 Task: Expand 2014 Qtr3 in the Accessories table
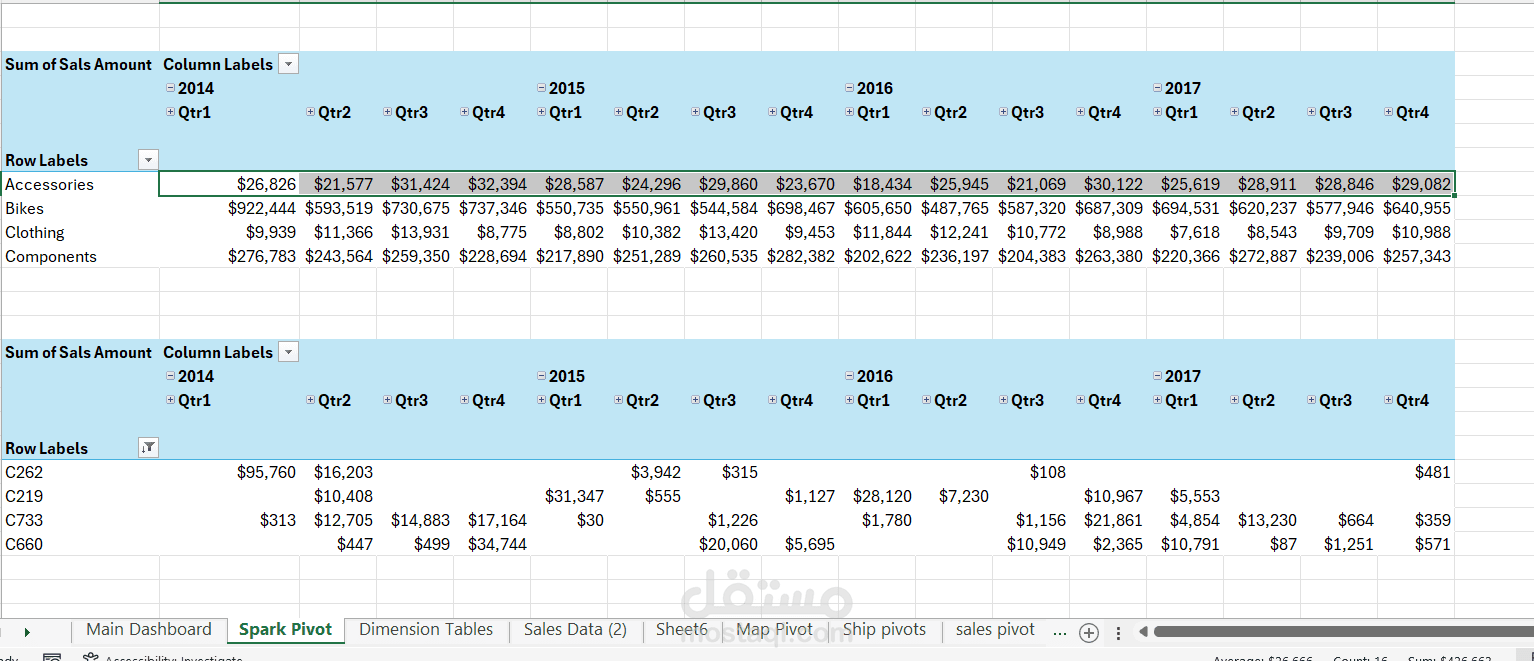(x=387, y=112)
